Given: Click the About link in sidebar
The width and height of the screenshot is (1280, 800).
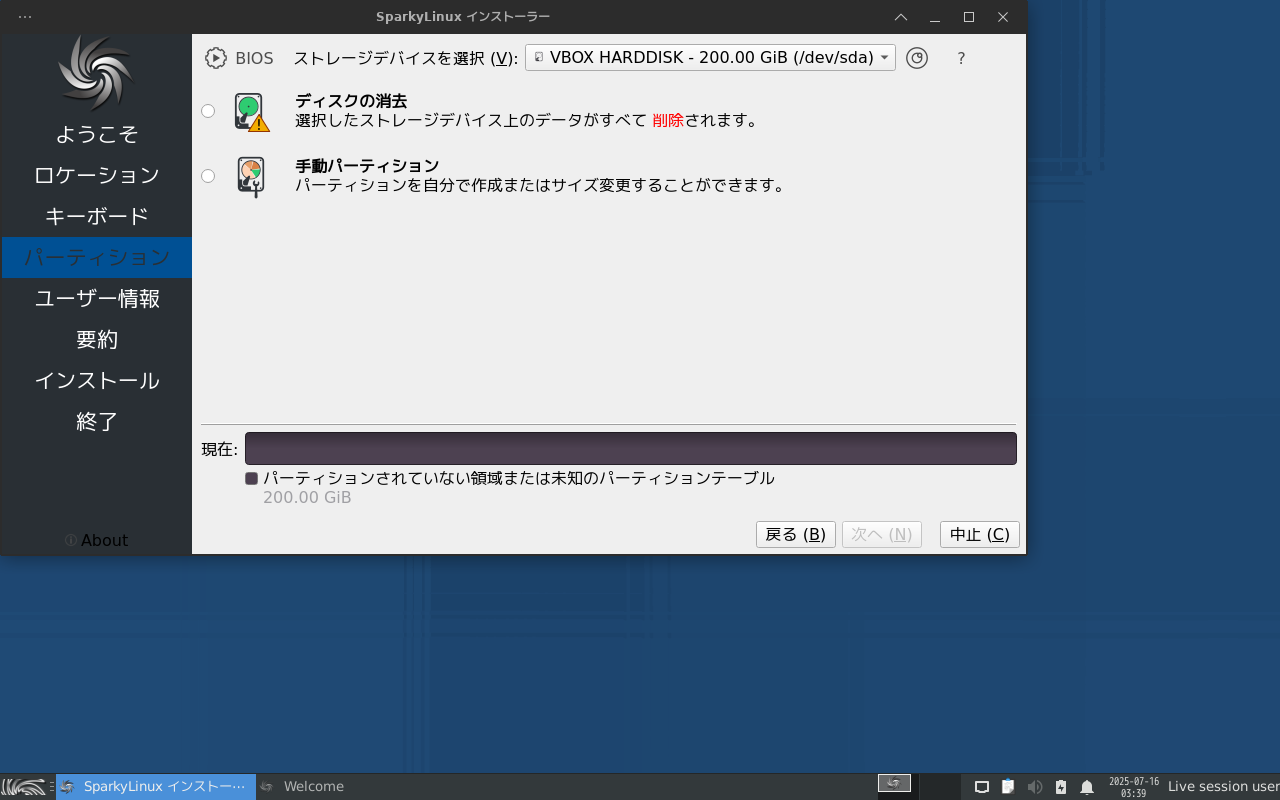Looking at the screenshot, I should (96, 540).
